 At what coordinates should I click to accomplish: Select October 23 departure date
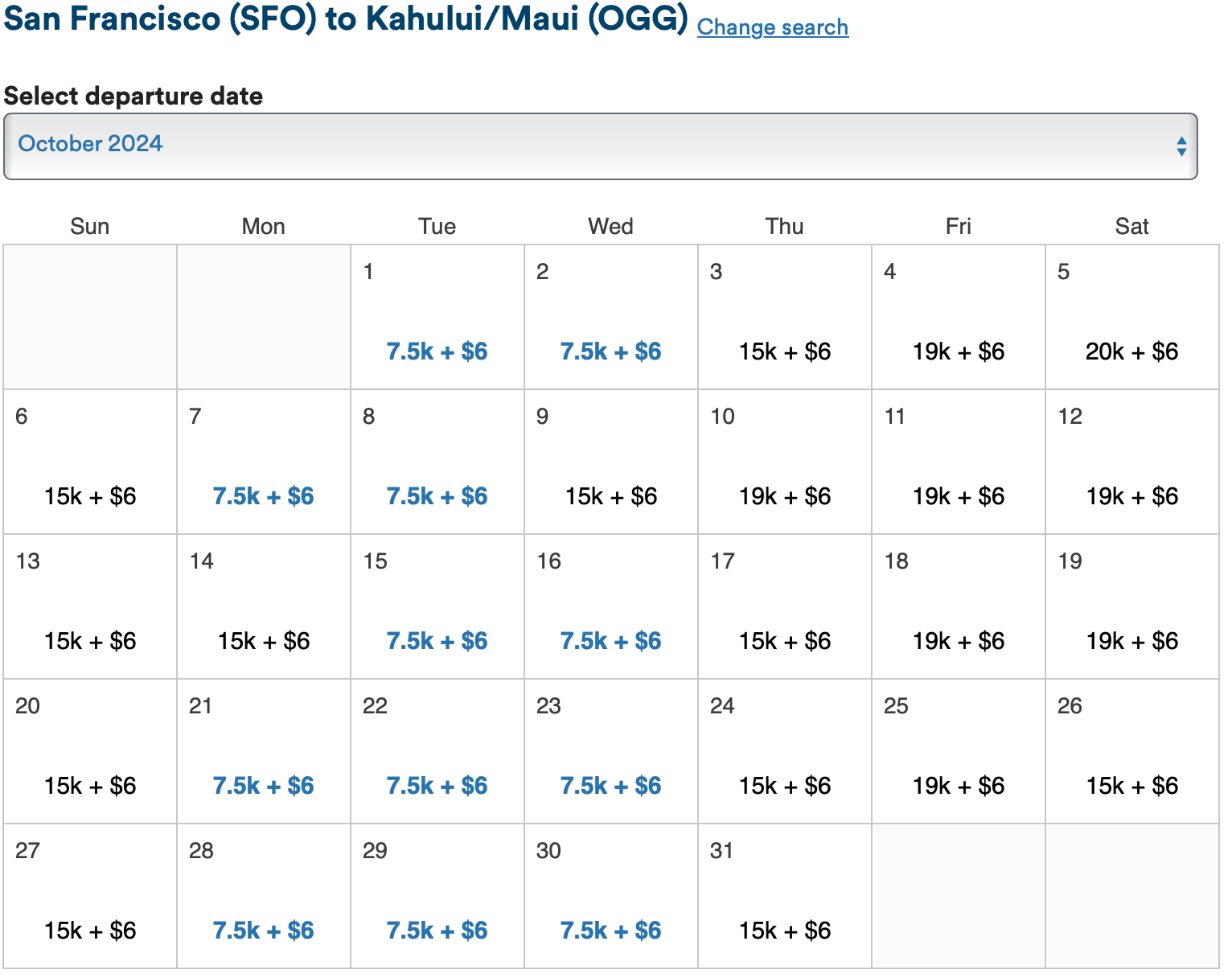[610, 786]
